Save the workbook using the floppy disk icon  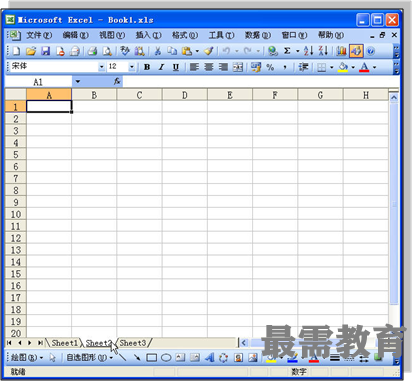pyautogui.click(x=45, y=51)
